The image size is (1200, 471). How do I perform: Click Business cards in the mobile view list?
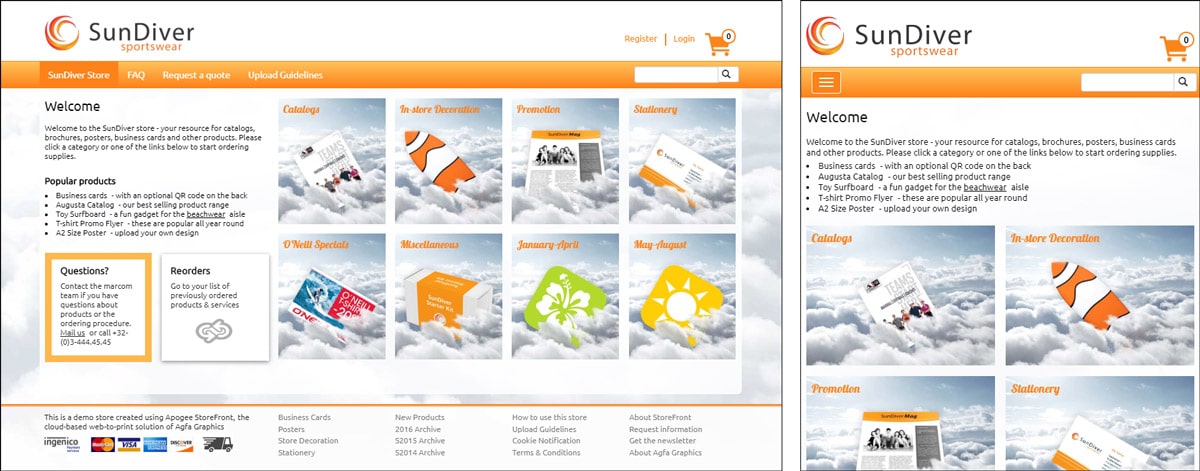pyautogui.click(x=847, y=166)
